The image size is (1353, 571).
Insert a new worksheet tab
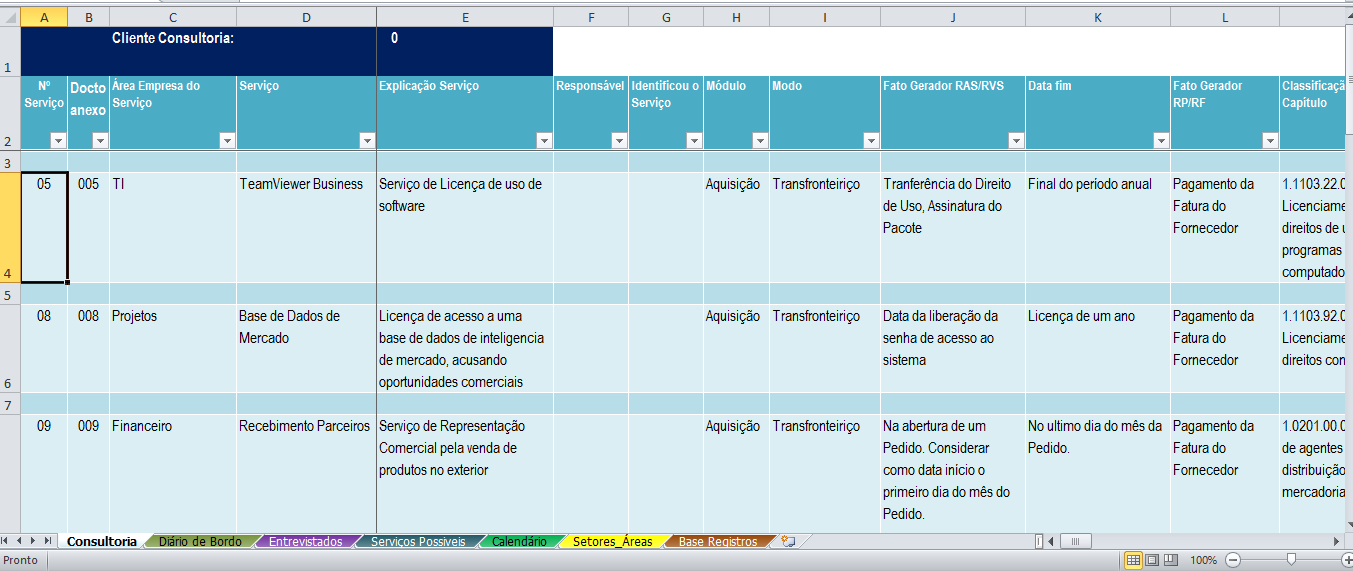click(788, 541)
